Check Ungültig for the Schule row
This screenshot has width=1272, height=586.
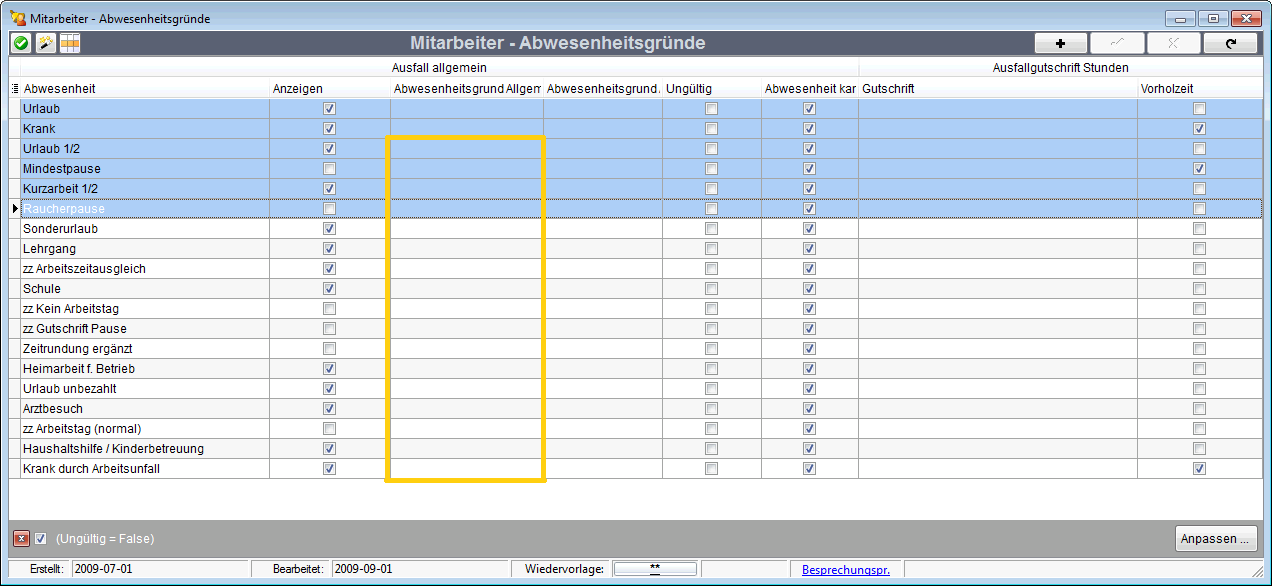click(x=711, y=288)
